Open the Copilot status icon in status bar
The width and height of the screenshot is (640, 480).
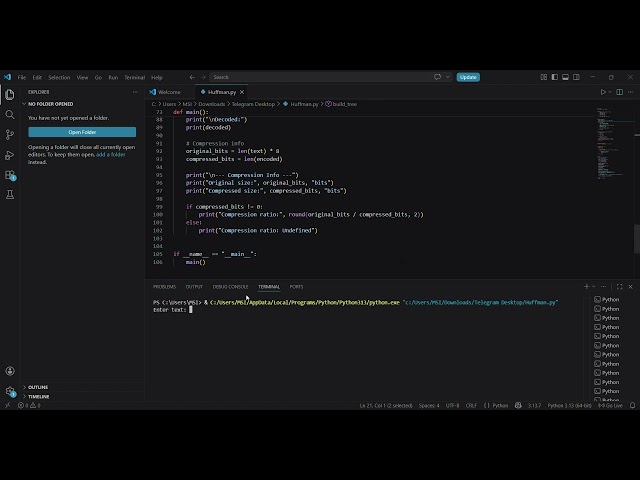pyautogui.click(x=518, y=406)
